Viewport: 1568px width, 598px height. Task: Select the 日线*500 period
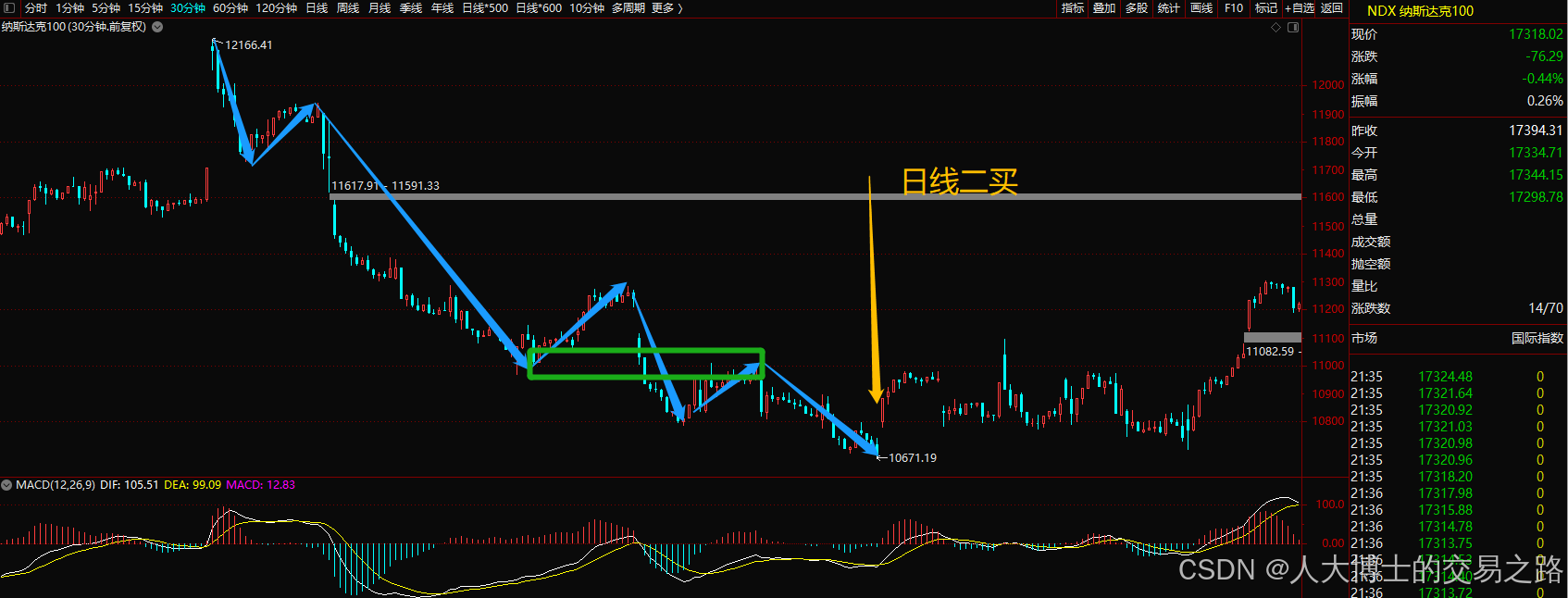[x=485, y=8]
